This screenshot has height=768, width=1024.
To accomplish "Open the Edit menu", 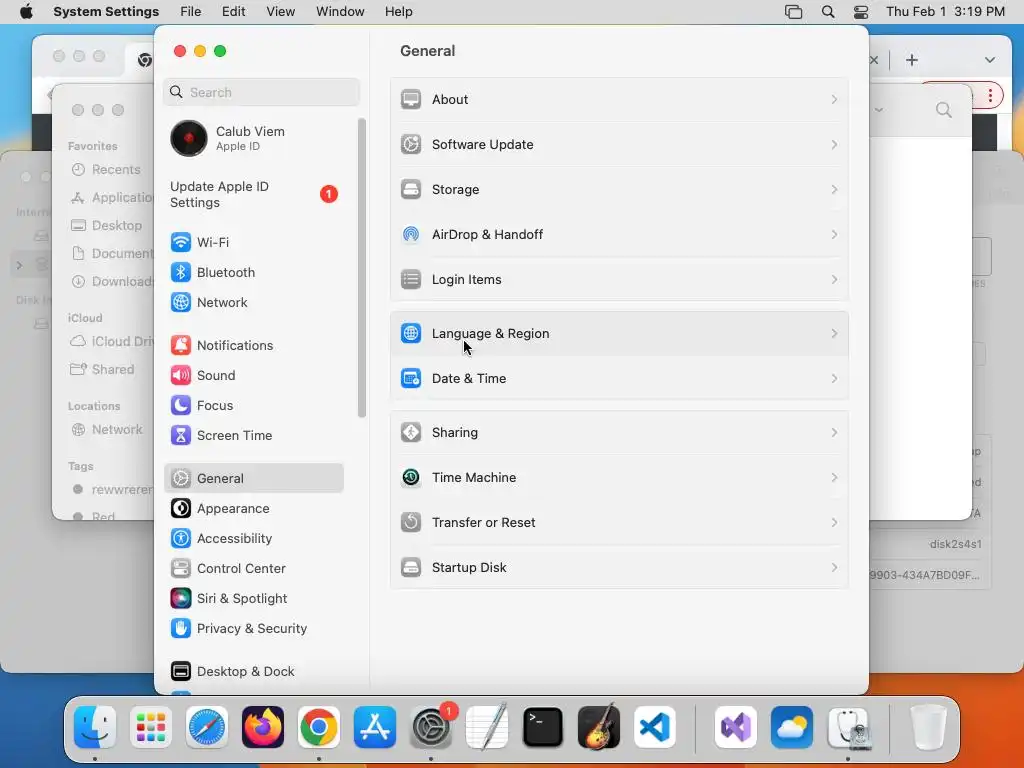I will tap(233, 12).
